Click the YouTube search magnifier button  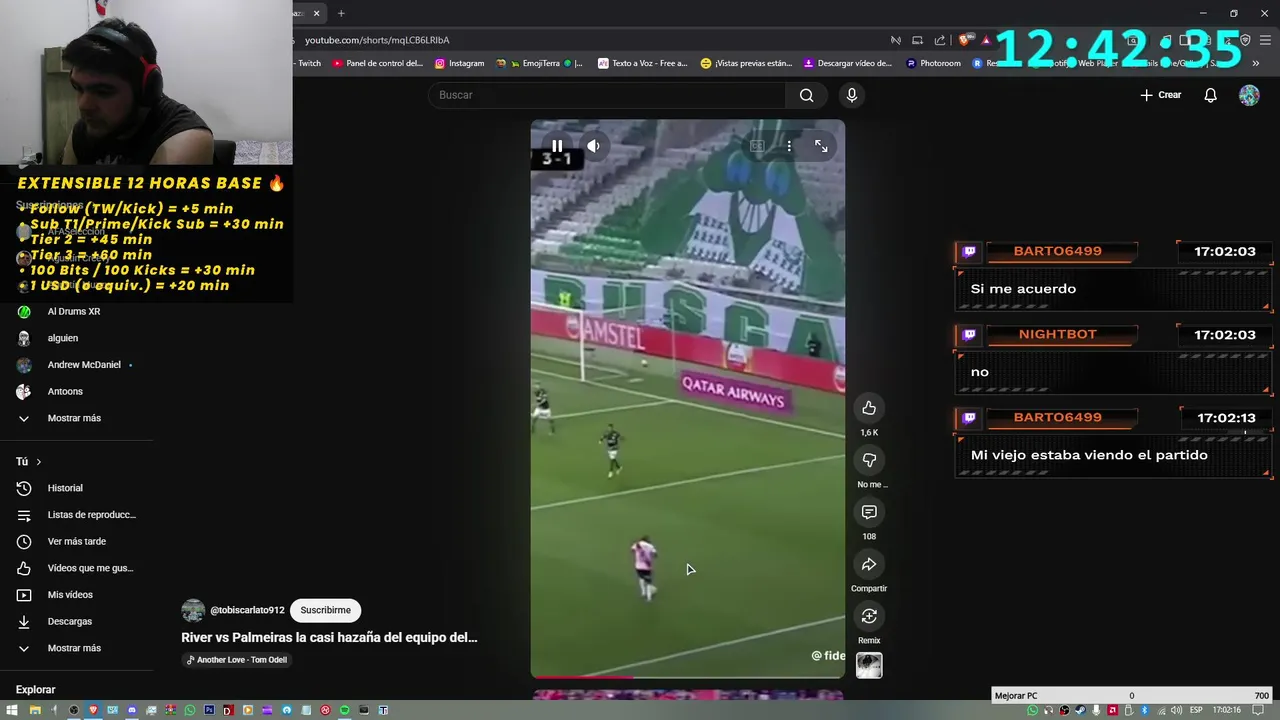pos(806,95)
